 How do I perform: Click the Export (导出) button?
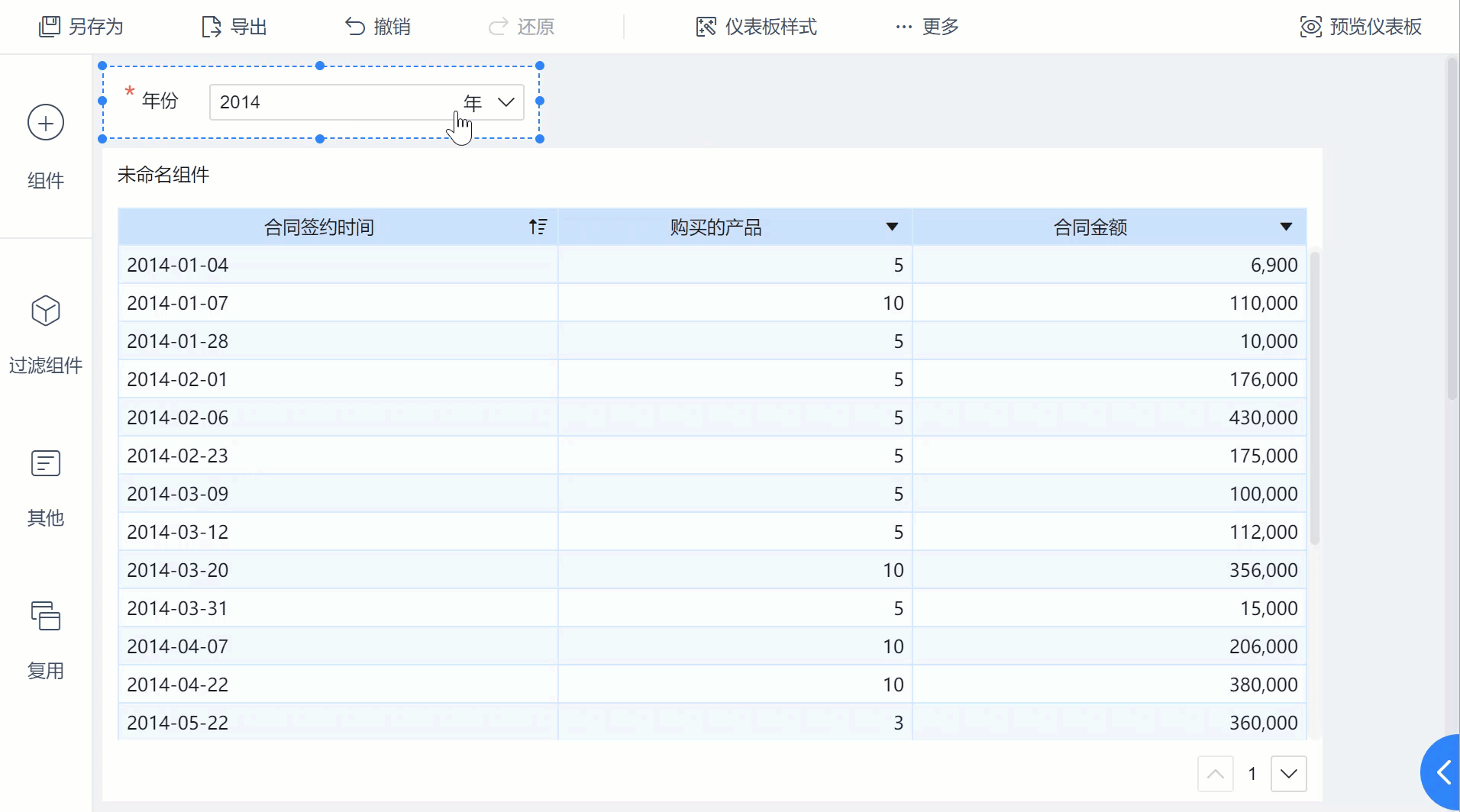[234, 27]
